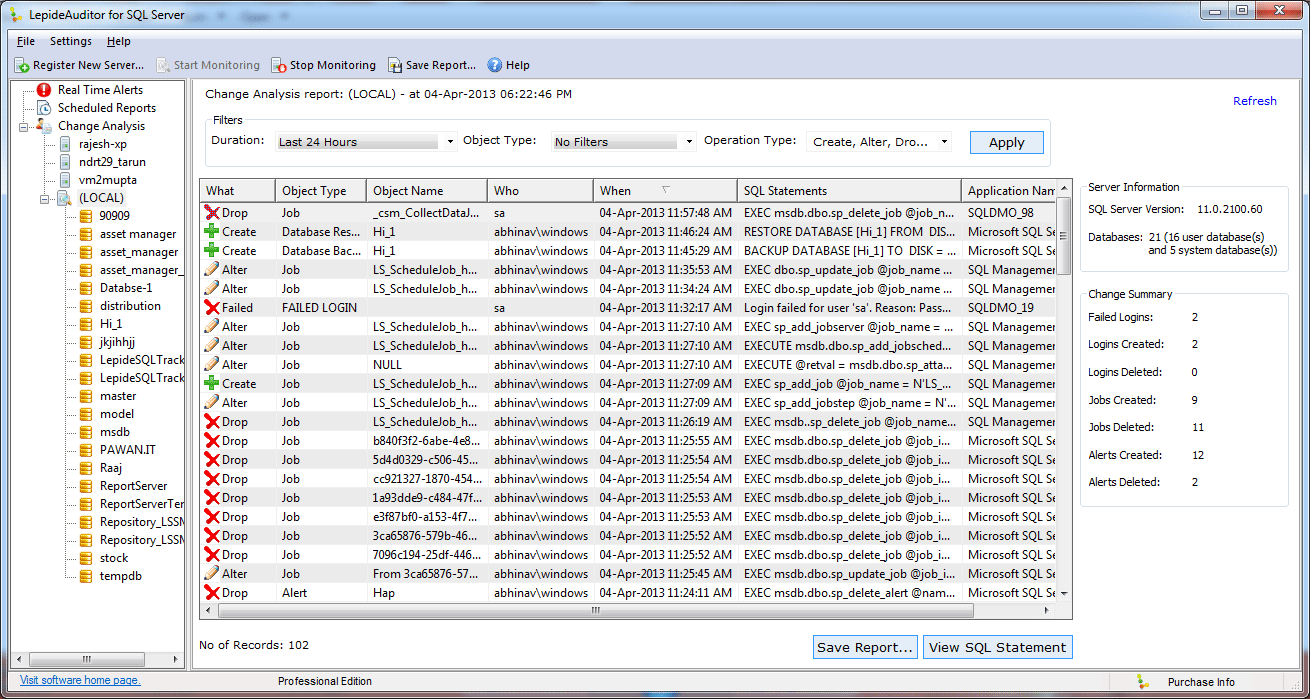Image resolution: width=1310 pixels, height=699 pixels.
Task: Open the Operation Type dropdown
Action: coord(944,142)
